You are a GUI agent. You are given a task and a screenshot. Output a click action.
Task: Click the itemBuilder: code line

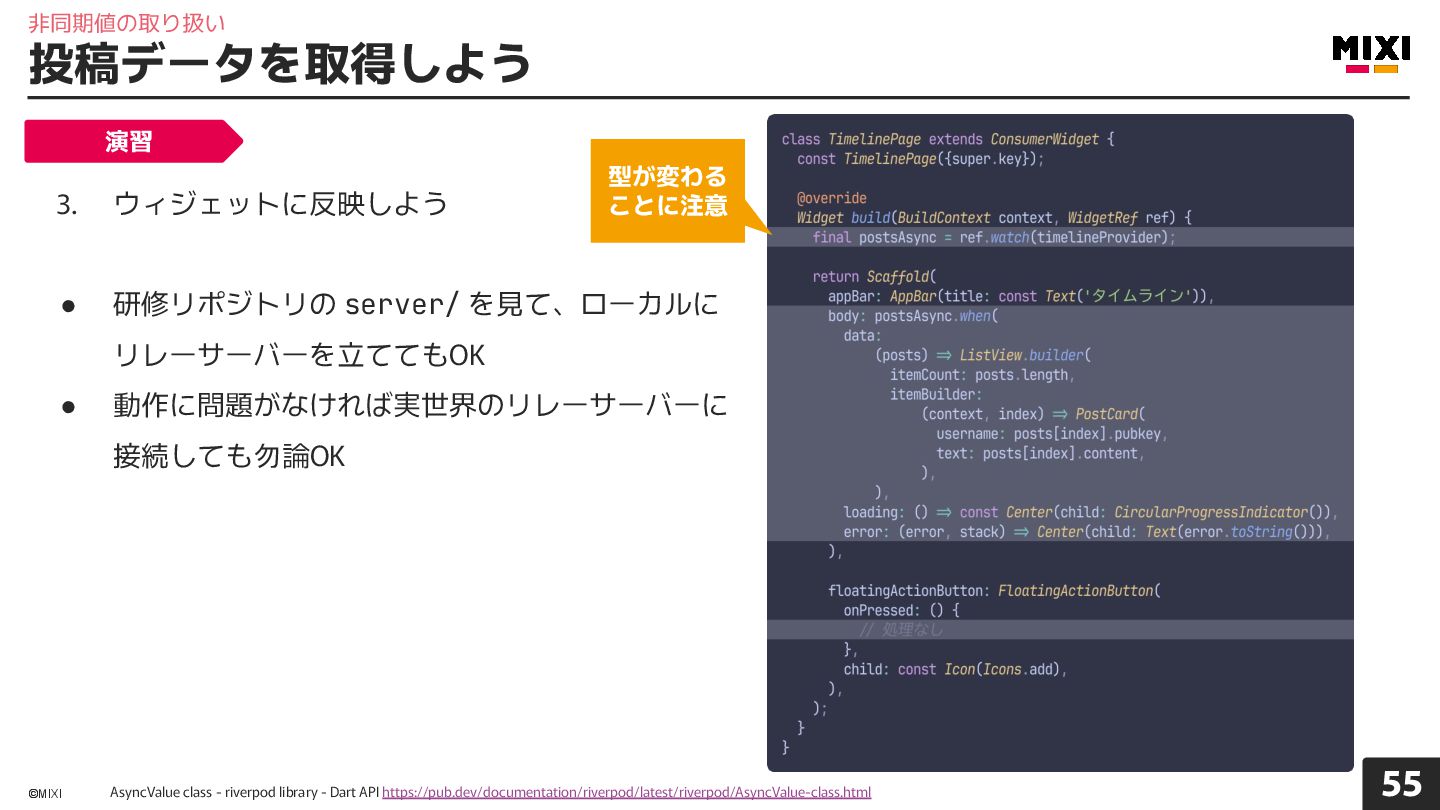point(936,394)
